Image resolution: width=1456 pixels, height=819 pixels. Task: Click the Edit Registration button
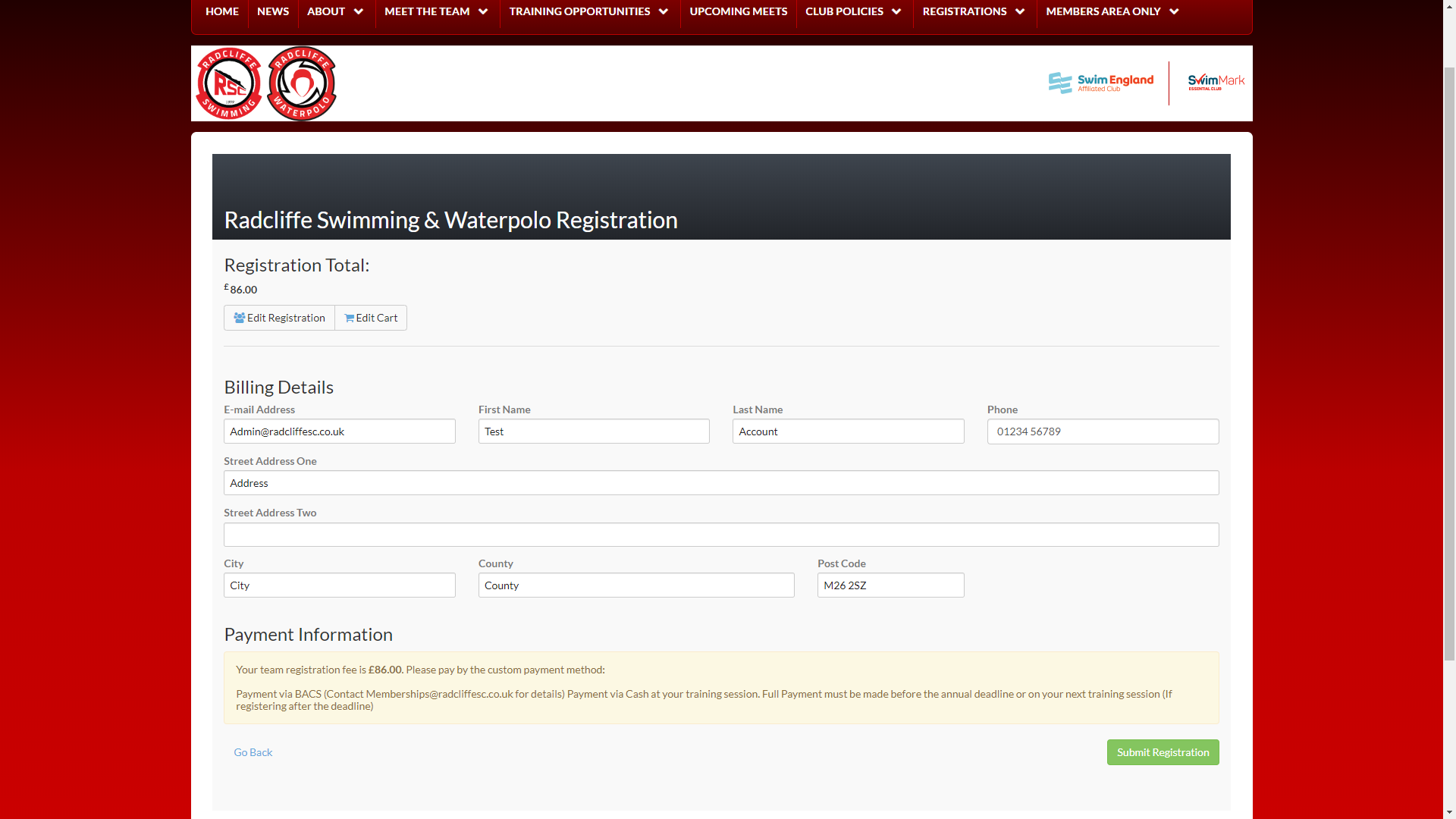pyautogui.click(x=278, y=318)
